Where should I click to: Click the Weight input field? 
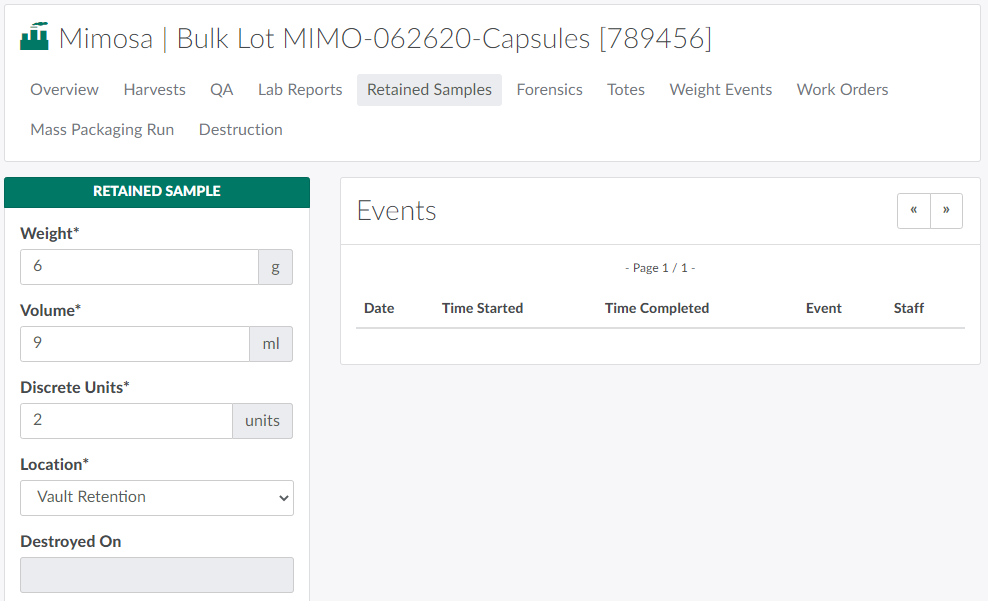(x=139, y=267)
